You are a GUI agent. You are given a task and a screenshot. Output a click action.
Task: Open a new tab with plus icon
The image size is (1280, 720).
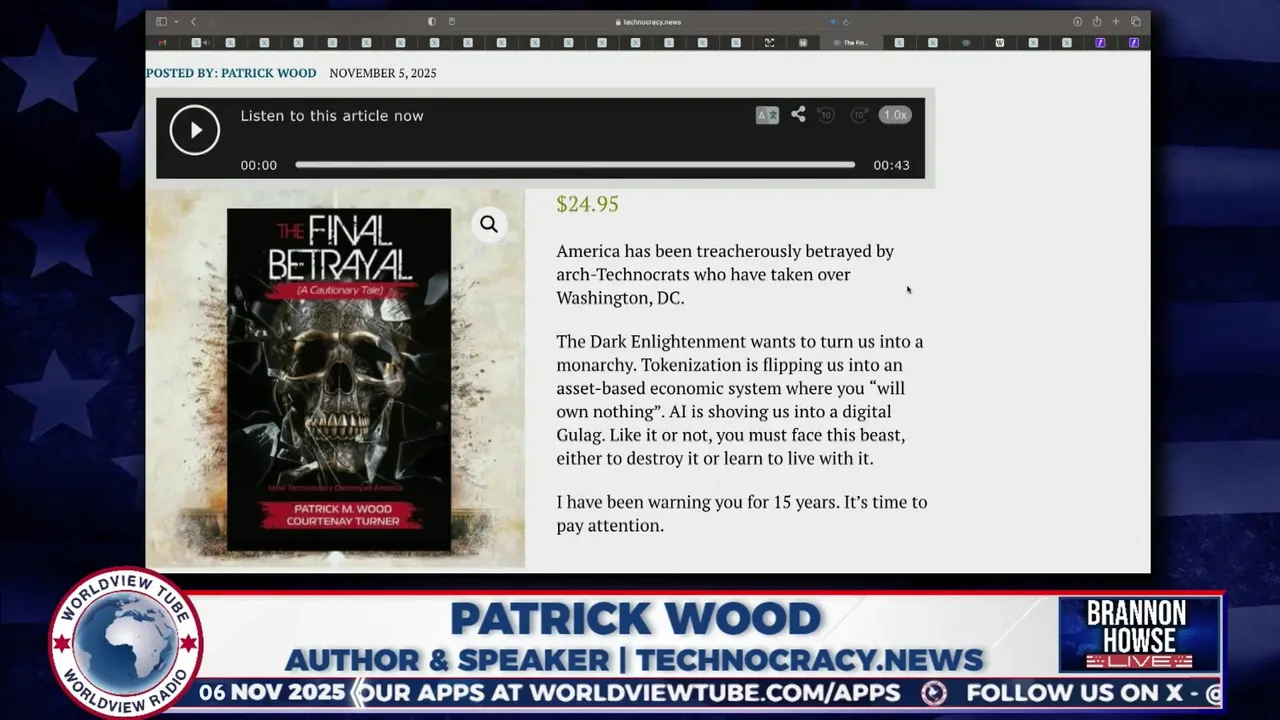pyautogui.click(x=1116, y=21)
